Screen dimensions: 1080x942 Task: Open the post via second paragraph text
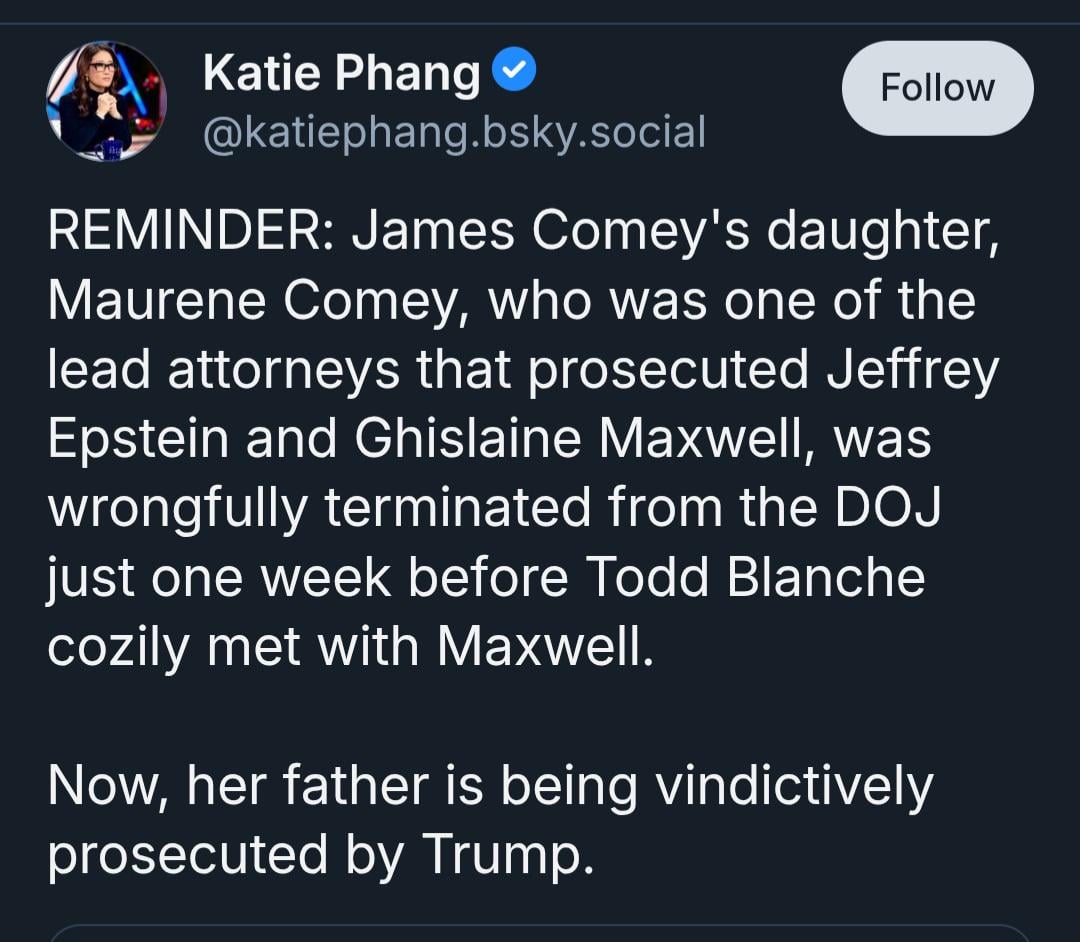pyautogui.click(x=490, y=821)
